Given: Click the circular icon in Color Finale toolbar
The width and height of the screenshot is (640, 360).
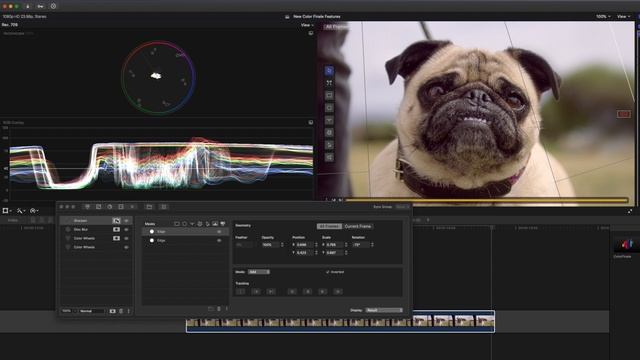Looking at the screenshot, I should pos(109,207).
